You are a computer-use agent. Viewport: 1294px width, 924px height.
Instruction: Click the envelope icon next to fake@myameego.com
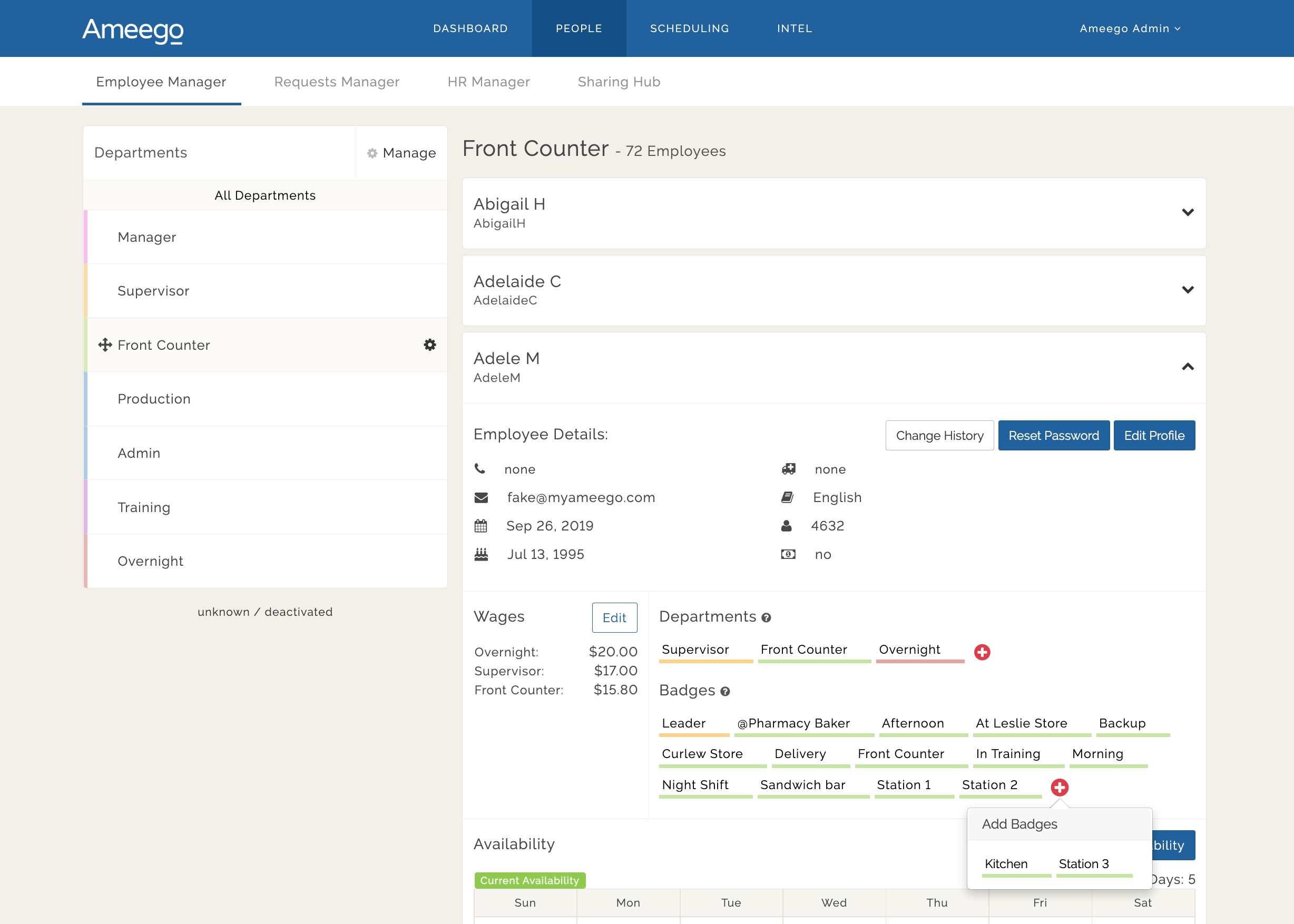482,497
